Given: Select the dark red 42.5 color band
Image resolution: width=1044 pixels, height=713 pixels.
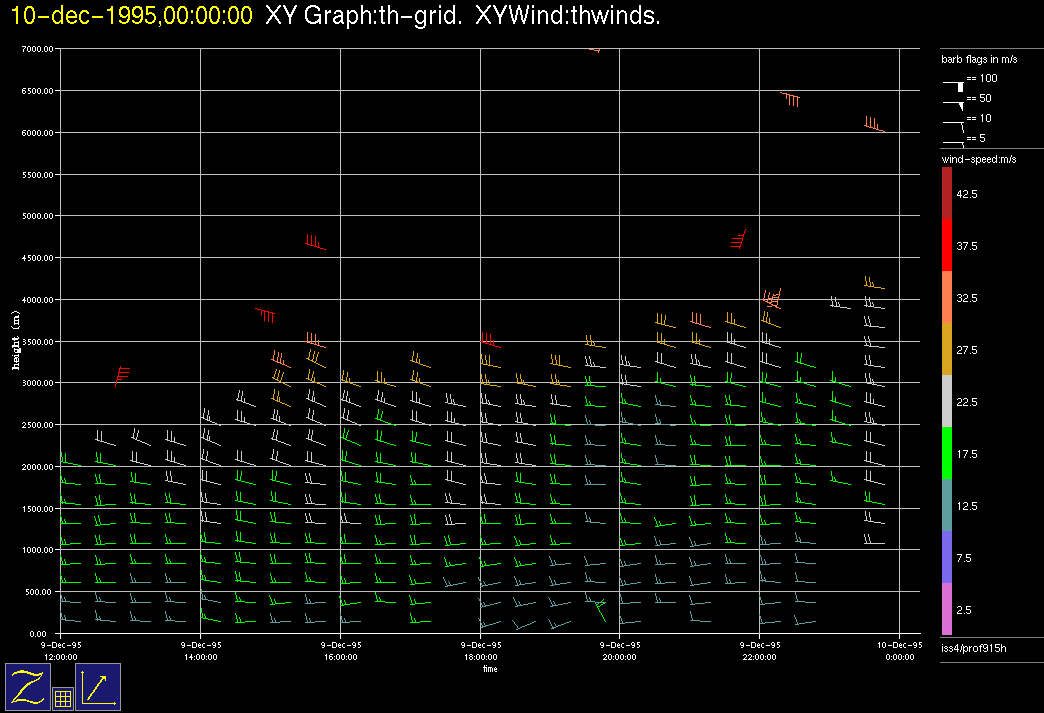Looking at the screenshot, I should (x=946, y=192).
